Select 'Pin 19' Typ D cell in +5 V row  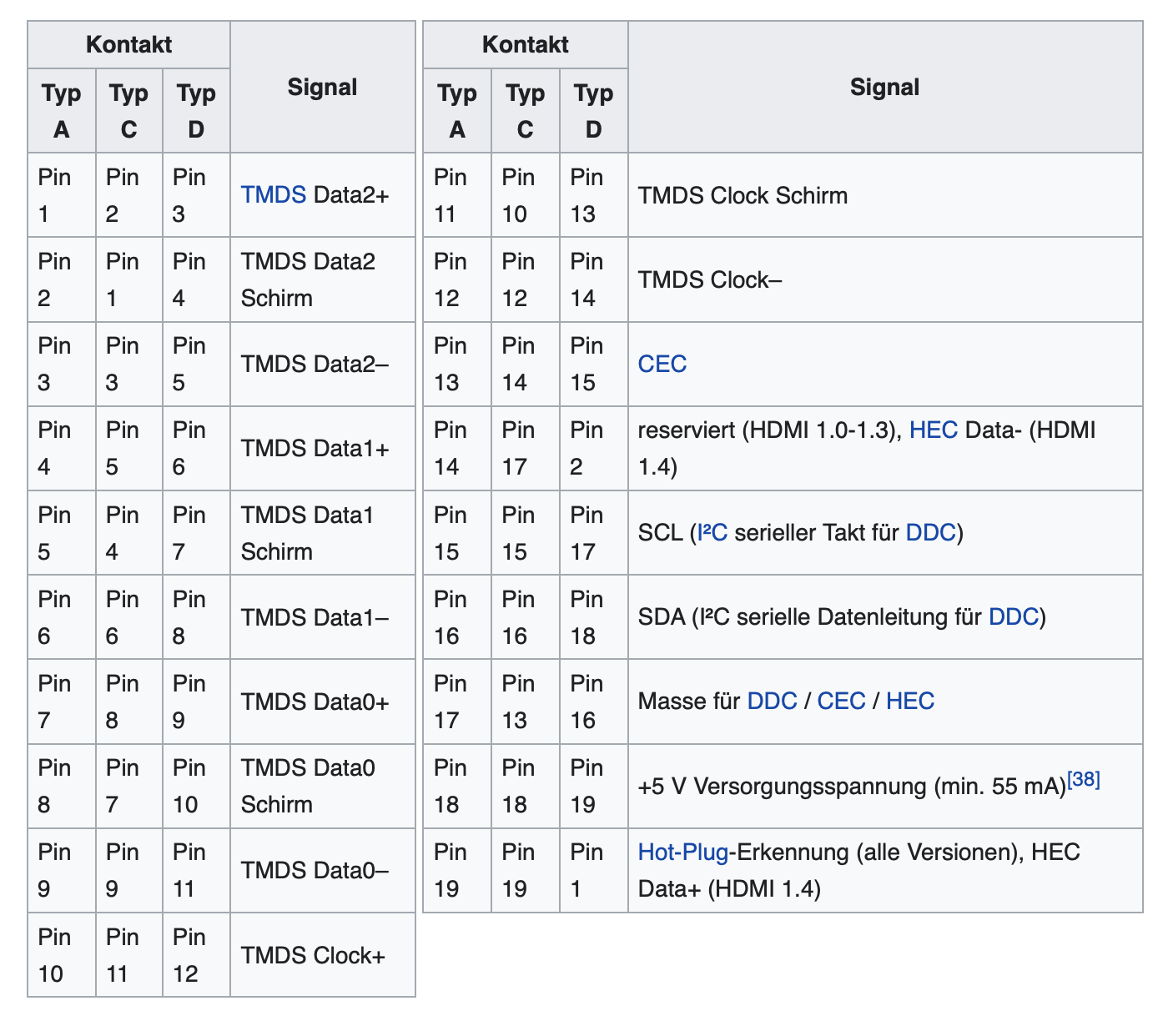coord(594,787)
